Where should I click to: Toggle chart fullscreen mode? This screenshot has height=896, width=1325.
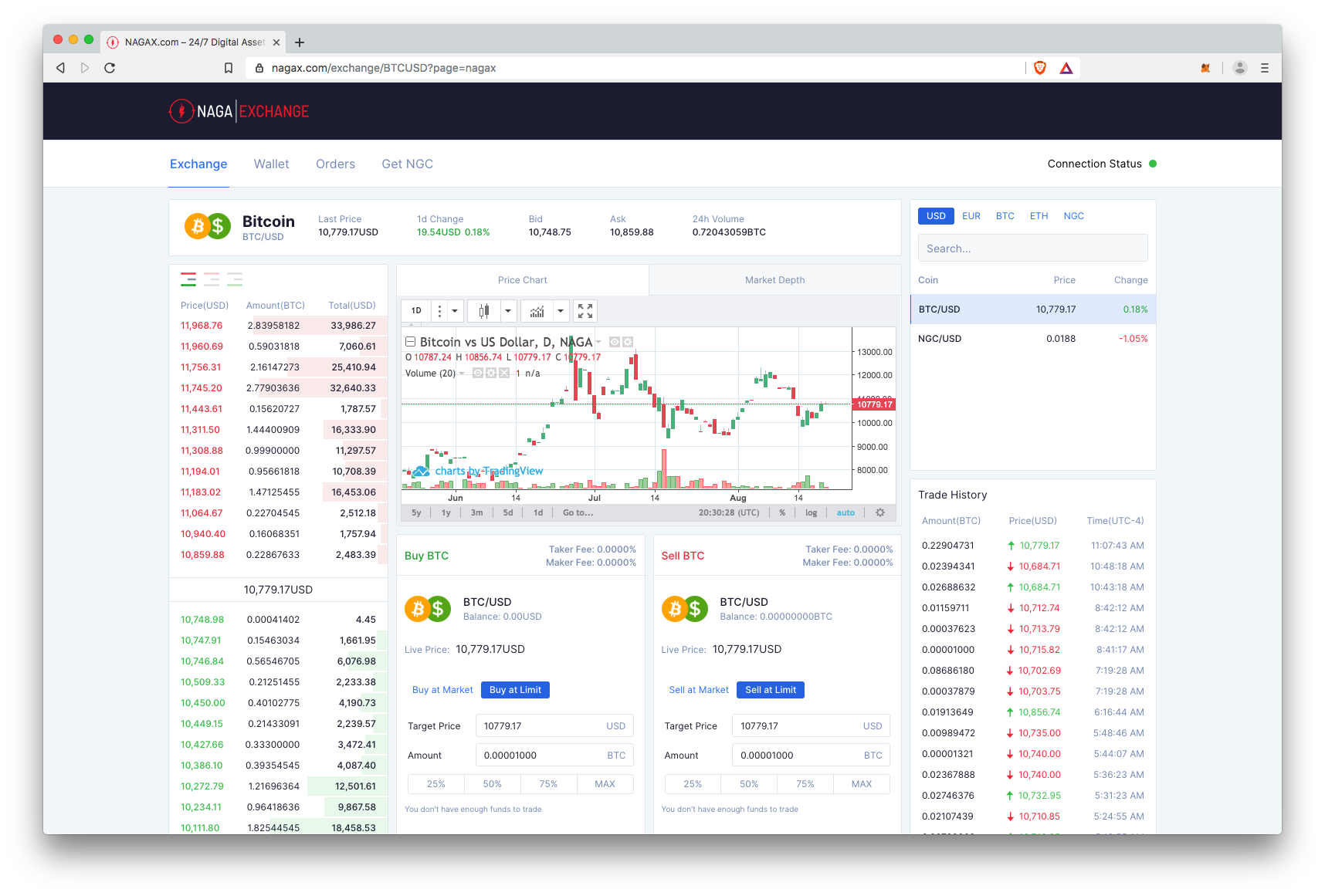[x=585, y=311]
